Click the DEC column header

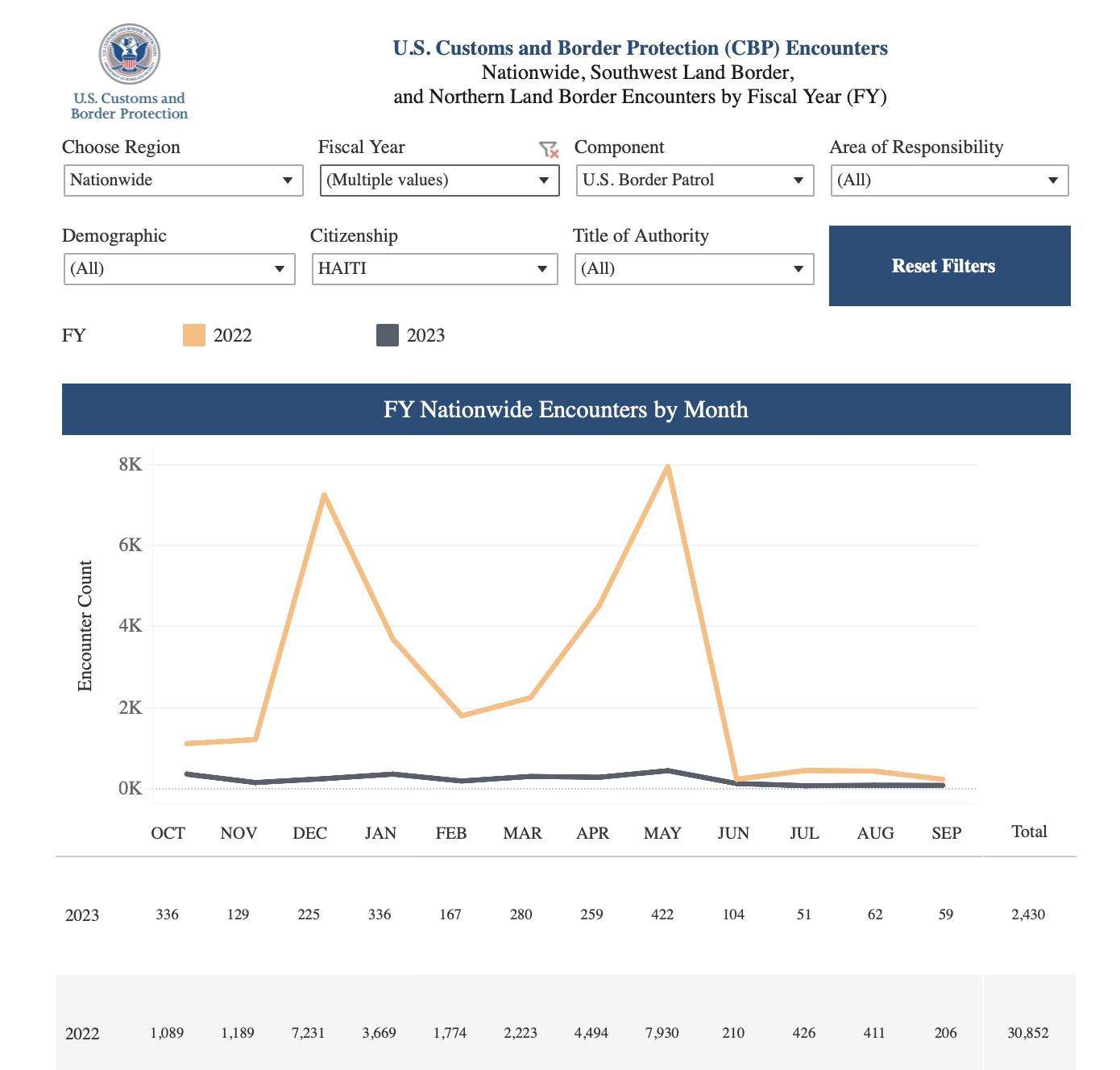(x=309, y=833)
